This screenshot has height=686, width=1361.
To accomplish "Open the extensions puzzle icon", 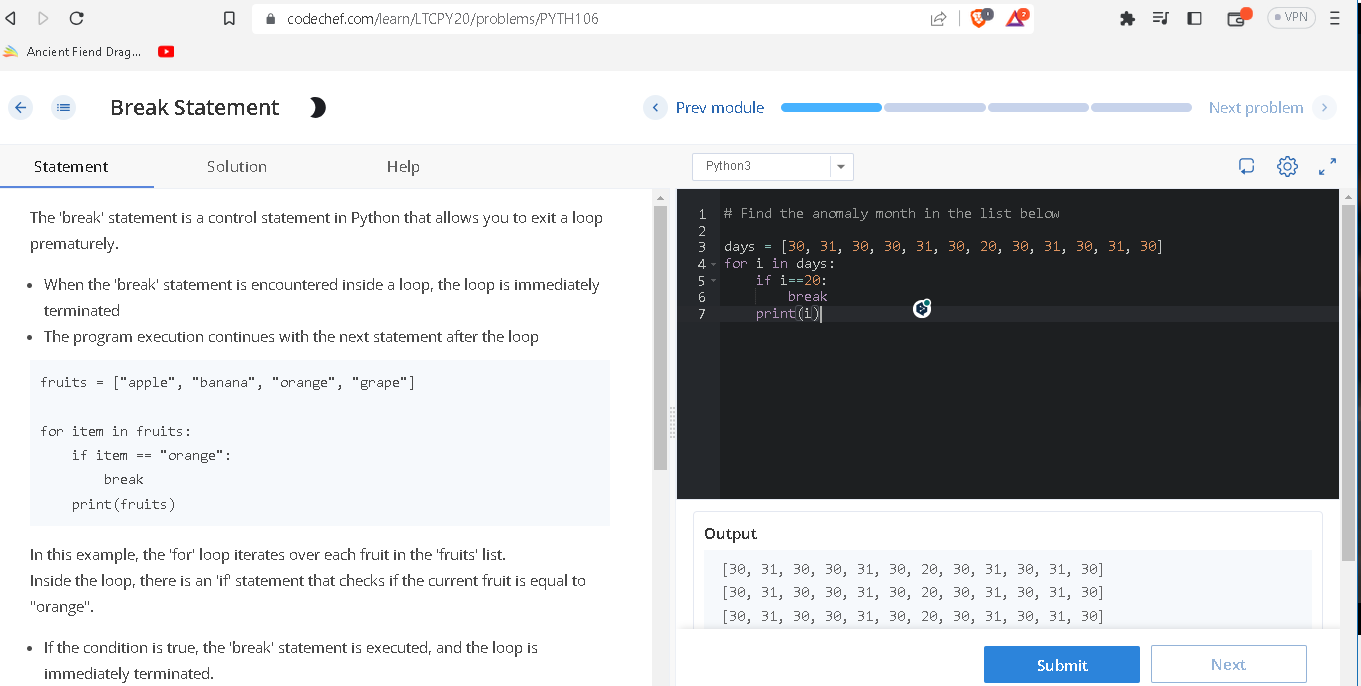I will pos(1128,19).
